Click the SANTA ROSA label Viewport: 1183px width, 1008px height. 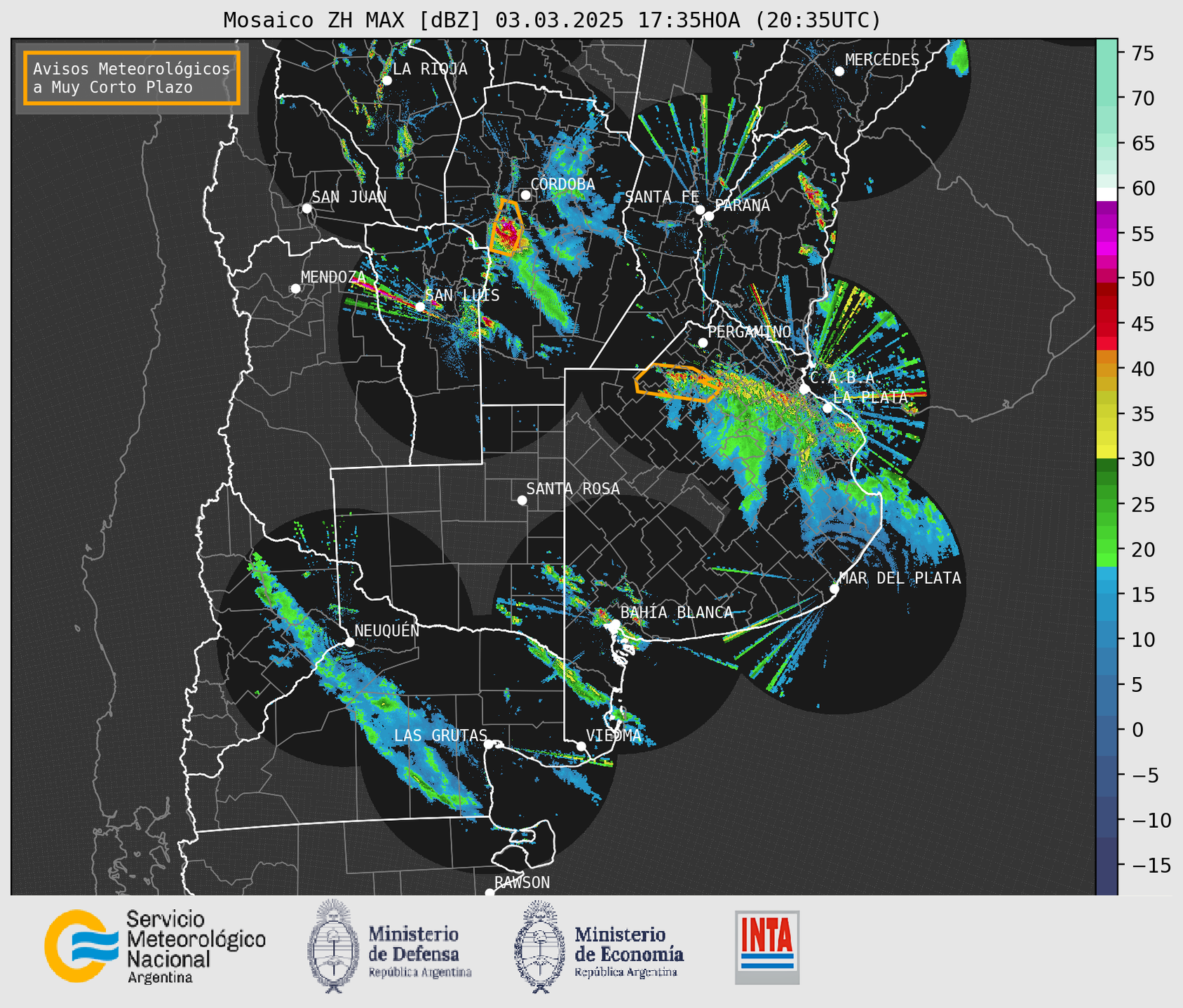(x=573, y=489)
